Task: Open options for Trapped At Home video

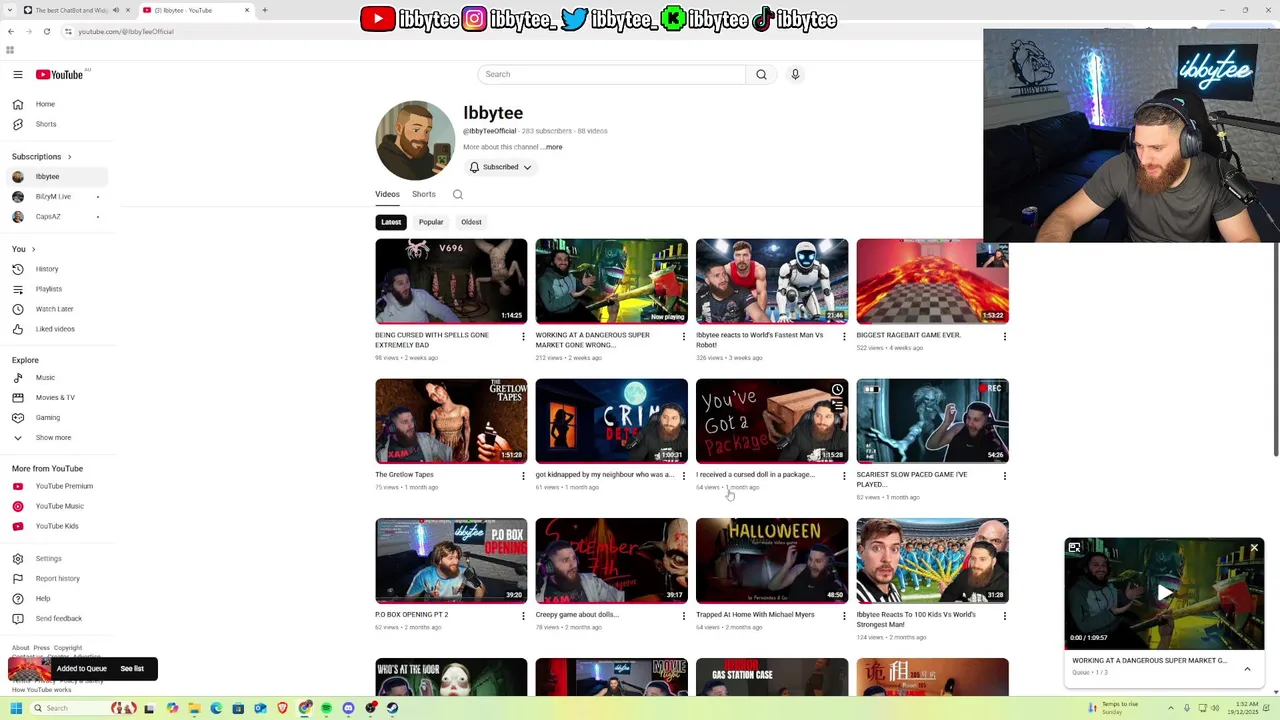Action: coord(844,616)
